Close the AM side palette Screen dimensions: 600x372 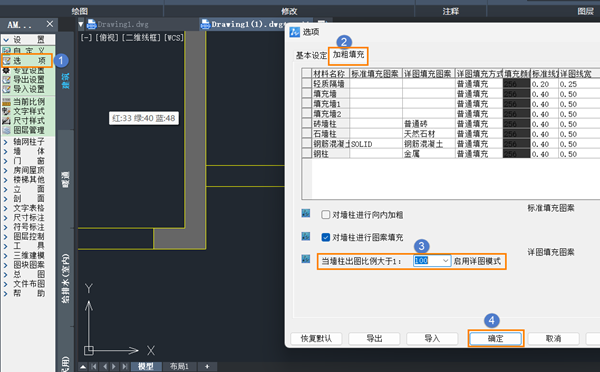click(50, 24)
